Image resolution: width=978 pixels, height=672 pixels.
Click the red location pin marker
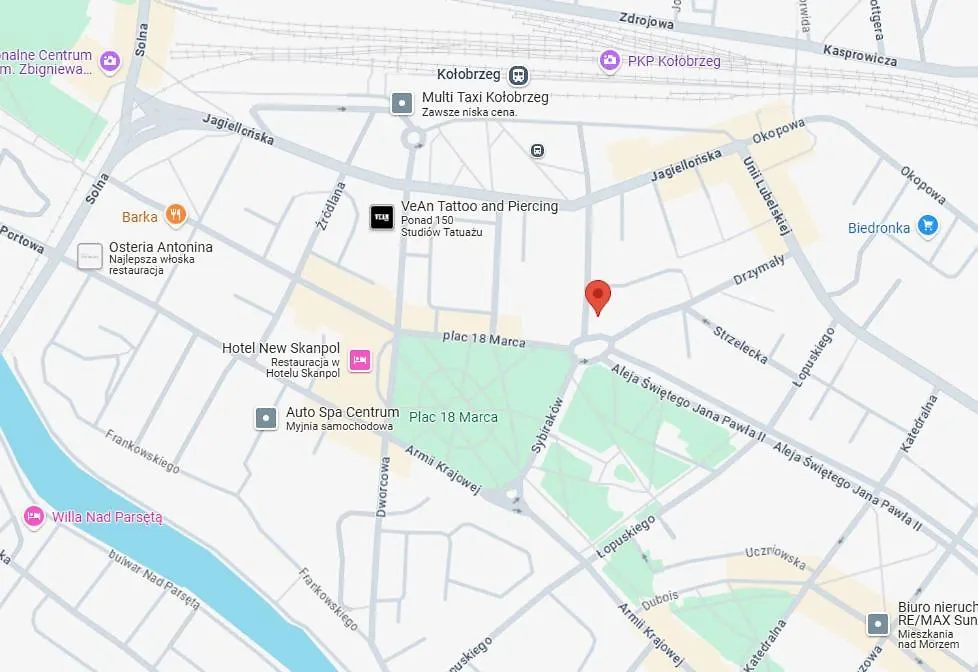coord(598,298)
